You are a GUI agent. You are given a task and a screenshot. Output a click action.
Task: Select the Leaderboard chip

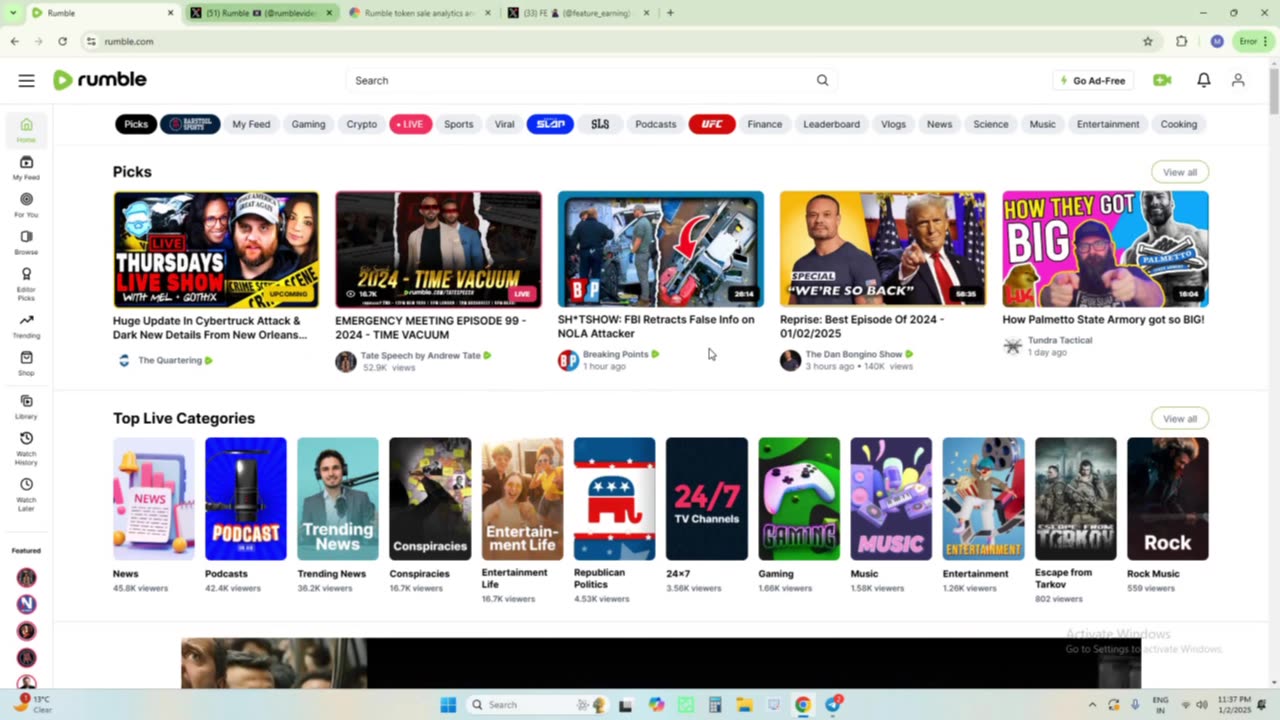pos(831,124)
